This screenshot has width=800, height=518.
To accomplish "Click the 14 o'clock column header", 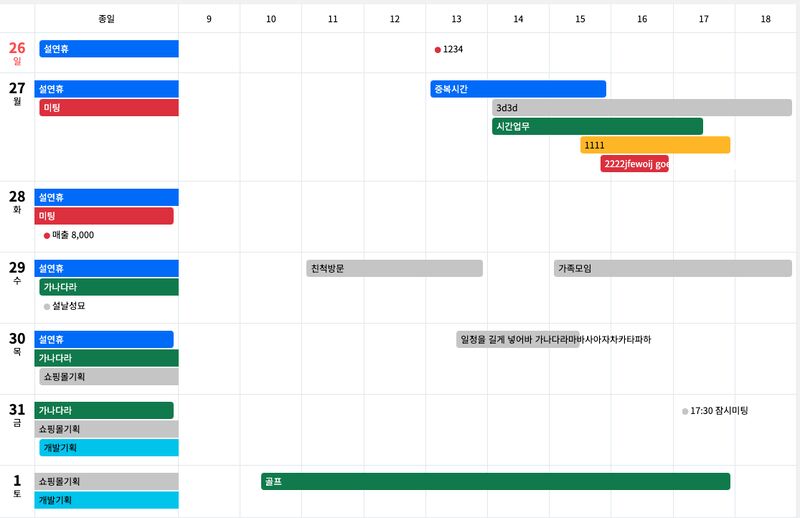I will click(x=518, y=19).
